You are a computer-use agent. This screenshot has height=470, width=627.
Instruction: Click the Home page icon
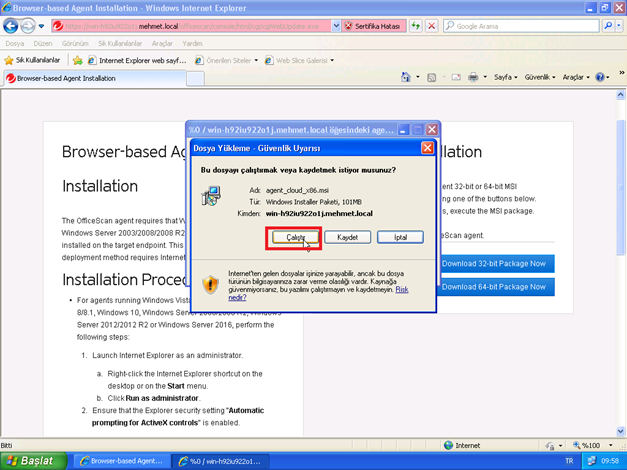(x=406, y=77)
